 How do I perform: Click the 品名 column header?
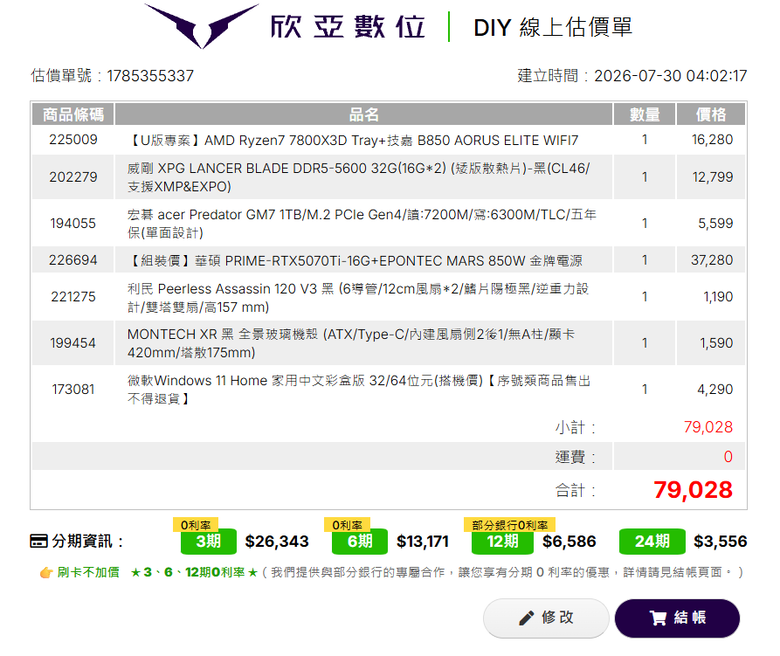pyautogui.click(x=364, y=114)
